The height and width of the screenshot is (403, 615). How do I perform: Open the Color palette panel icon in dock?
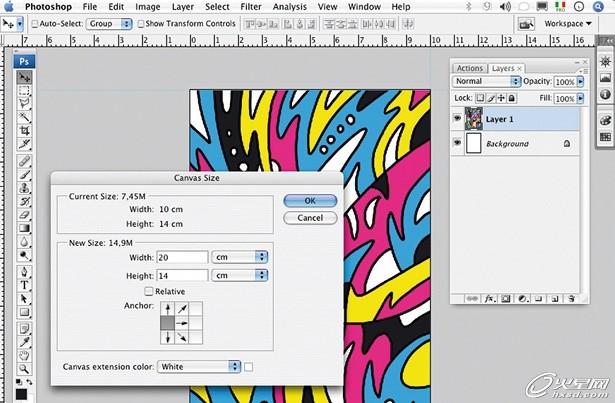[x=605, y=120]
